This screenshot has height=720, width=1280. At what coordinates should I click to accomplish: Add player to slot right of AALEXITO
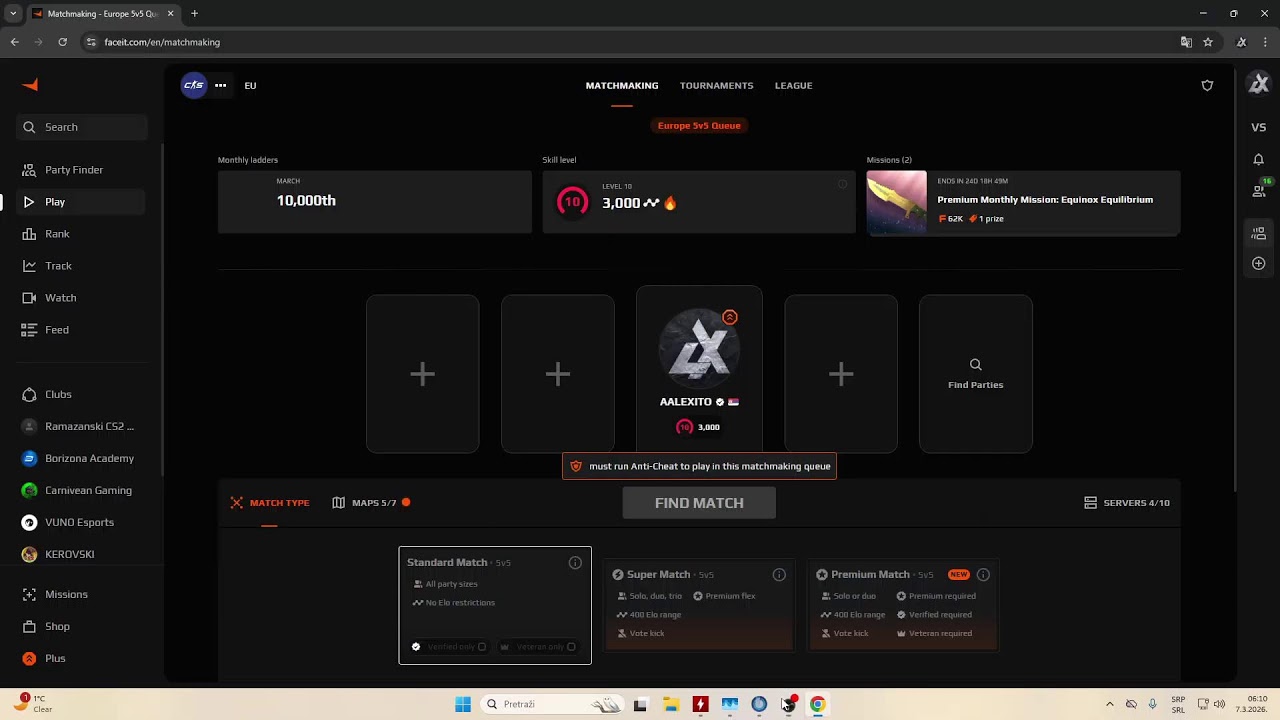(841, 374)
